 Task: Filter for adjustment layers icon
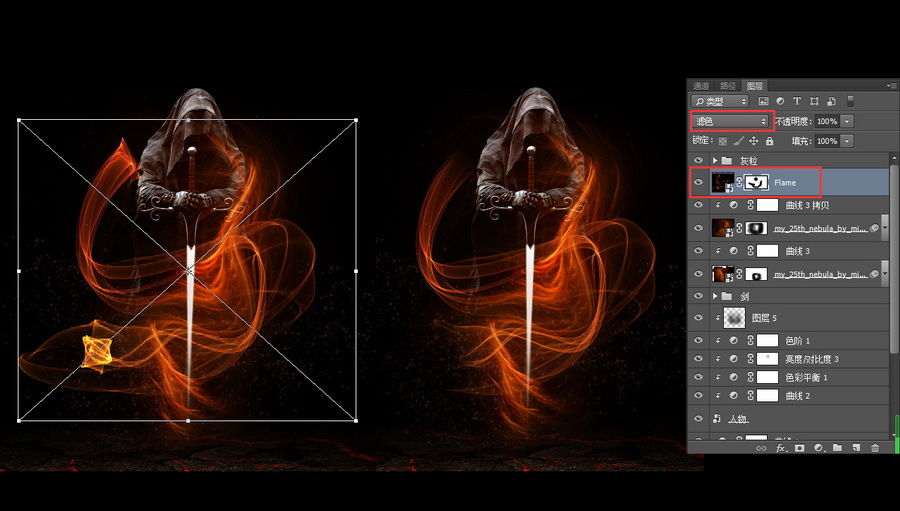click(780, 101)
